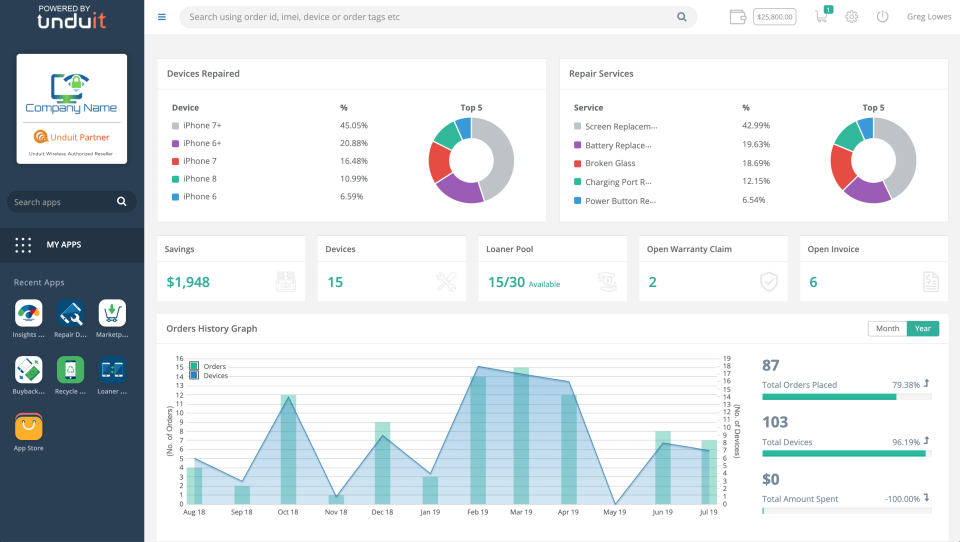Collapse sidebar with hamburger menu icon
960x542 pixels.
(162, 17)
